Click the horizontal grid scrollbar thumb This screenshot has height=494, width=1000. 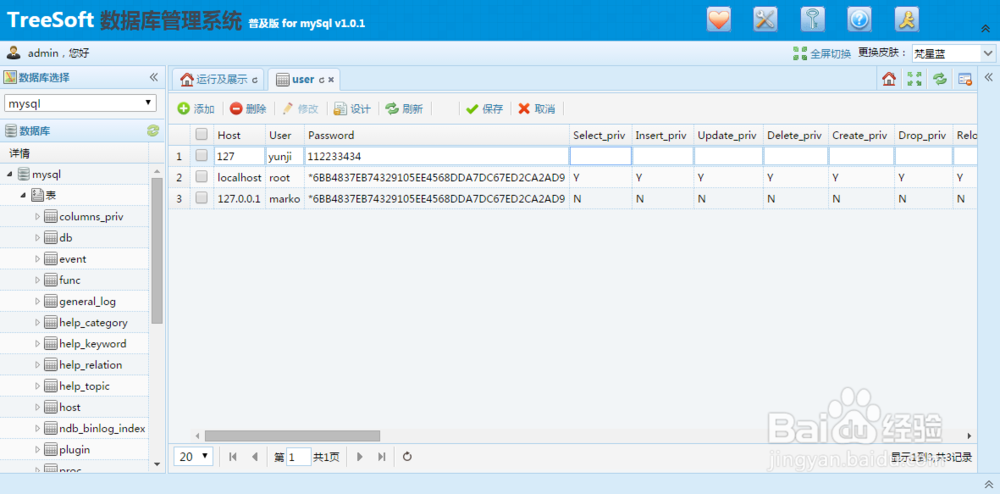click(292, 436)
